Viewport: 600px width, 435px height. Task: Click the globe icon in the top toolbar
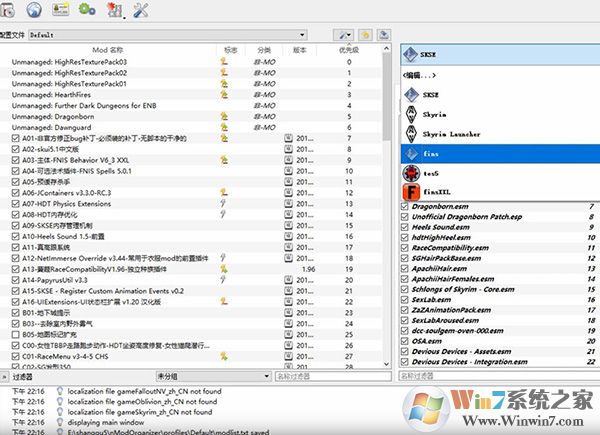point(33,10)
